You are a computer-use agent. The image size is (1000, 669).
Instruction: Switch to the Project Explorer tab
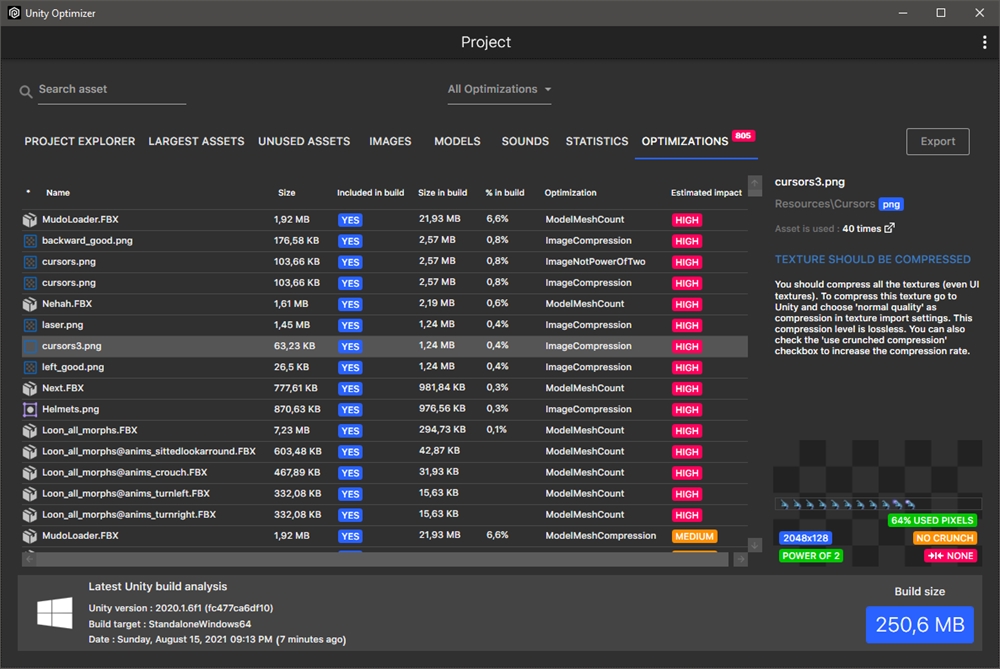[80, 141]
